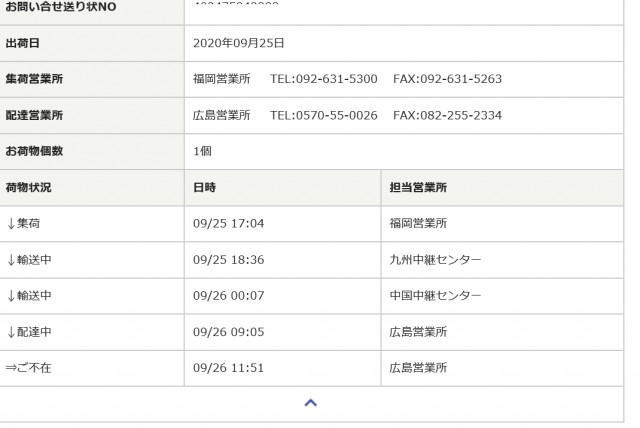Click the お問い合せ送り状NO label
Image resolution: width=640 pixels, height=428 pixels.
tap(61, 7)
